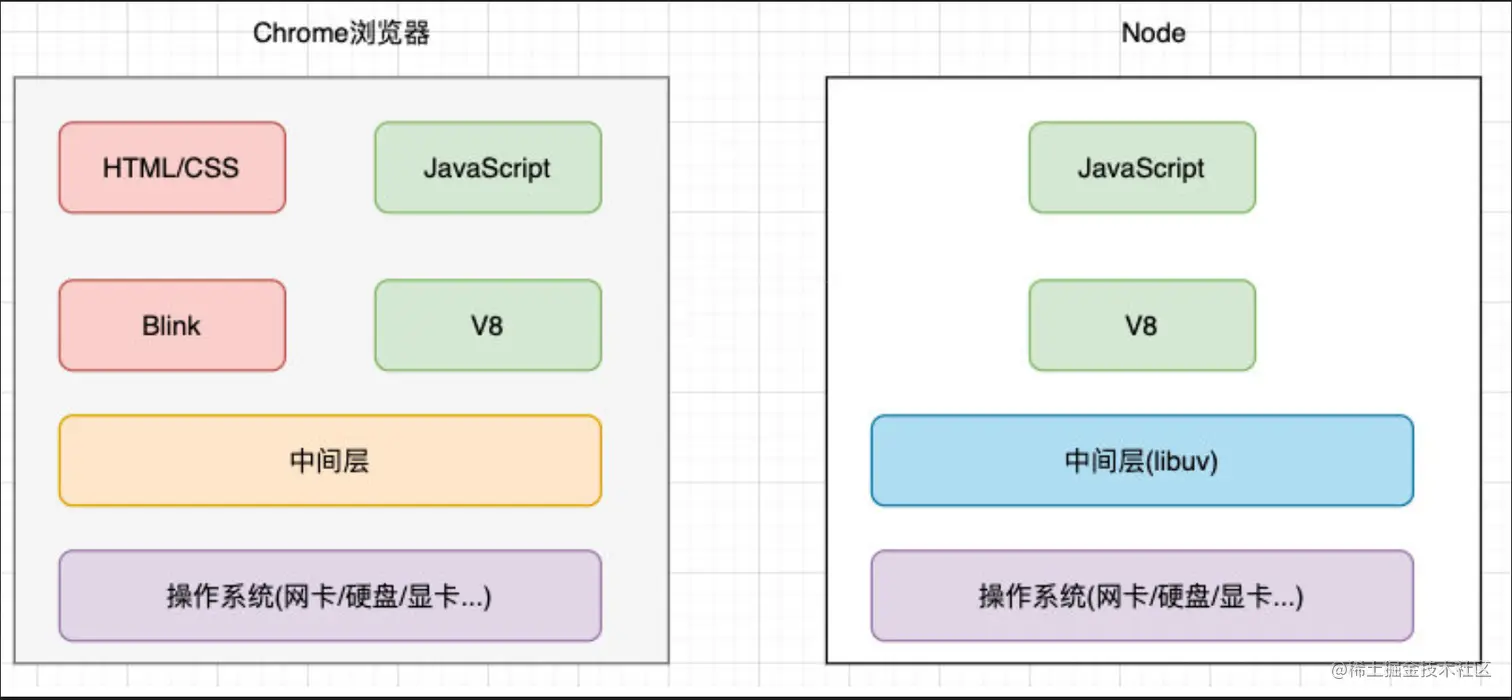
Task: Click the 操作系统 box in Node diagram
Action: coord(1142,596)
